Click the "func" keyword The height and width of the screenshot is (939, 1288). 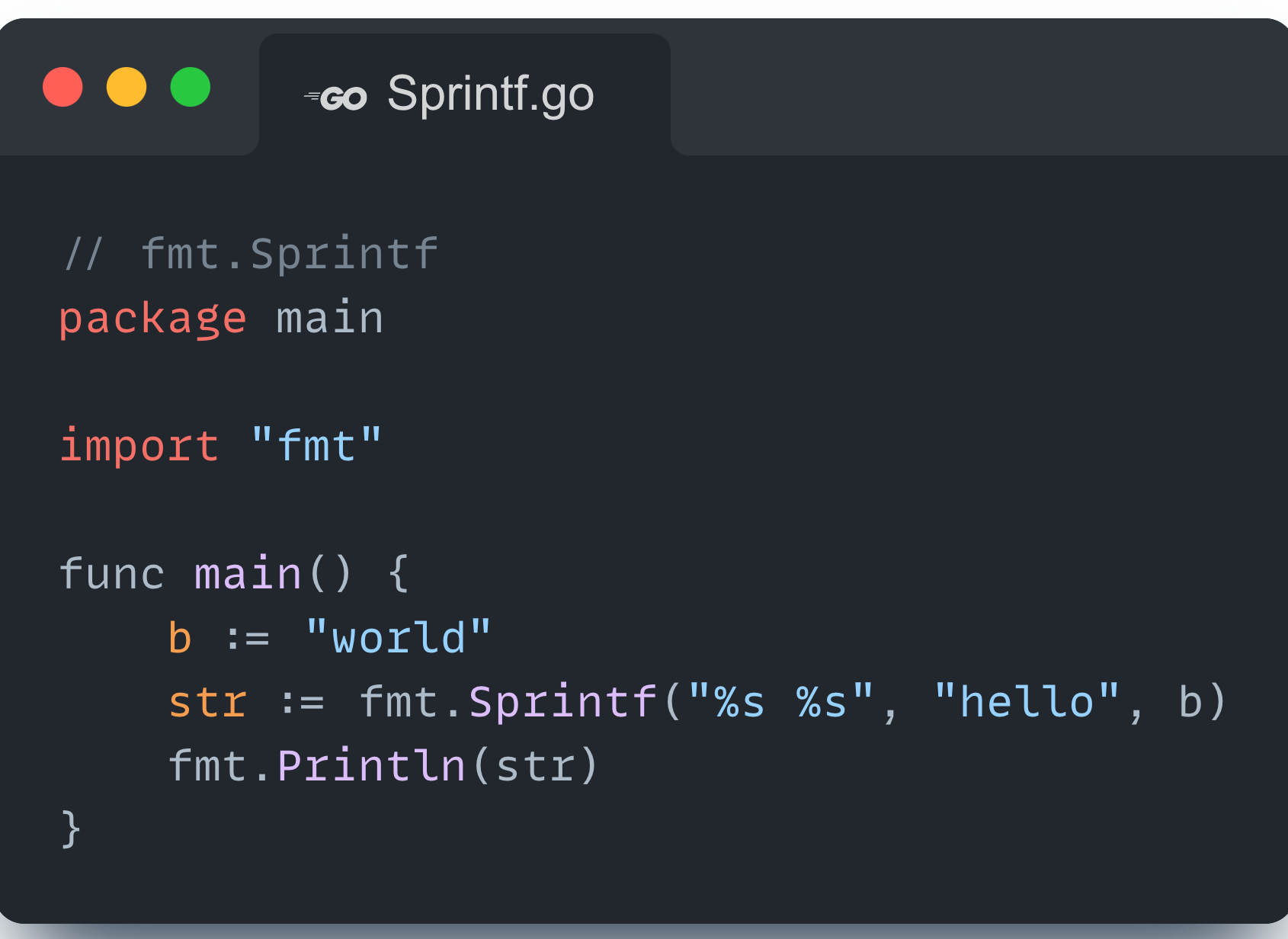(x=112, y=574)
